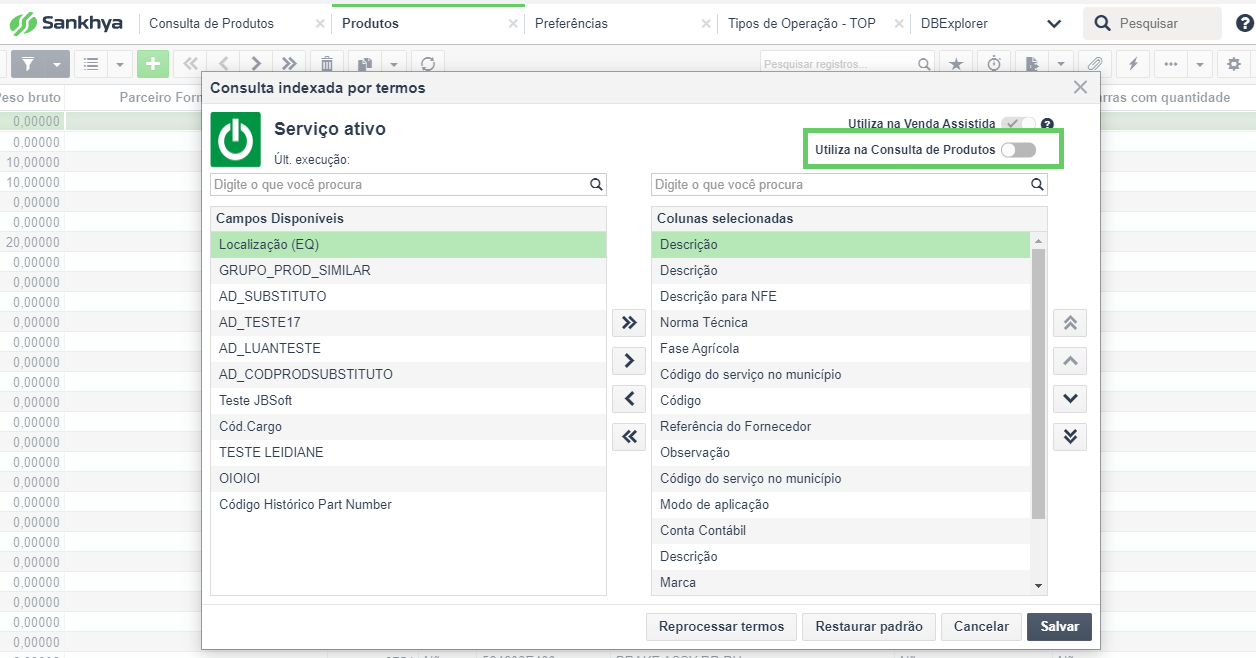Viewport: 1256px width, 658px height.
Task: Click the help icon beside Venda Assistida
Action: [x=1047, y=124]
